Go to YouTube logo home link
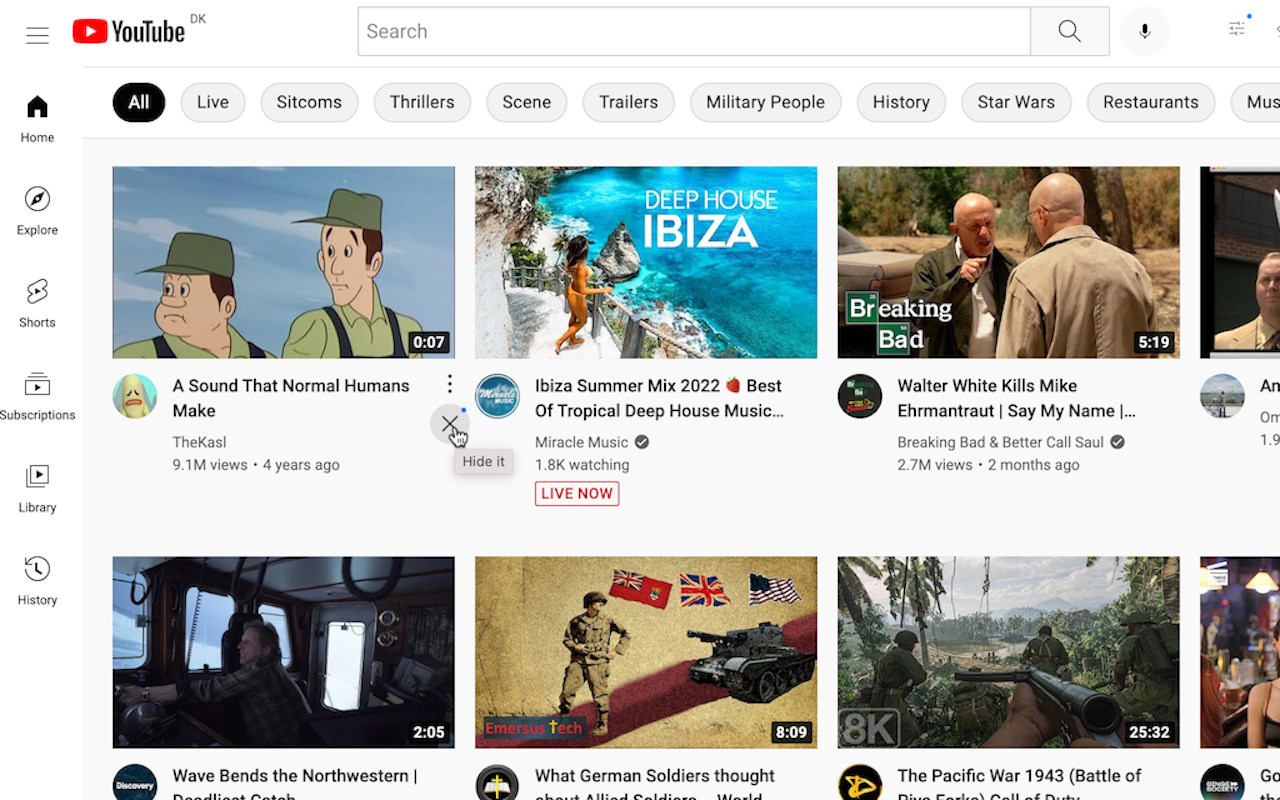 click(129, 32)
